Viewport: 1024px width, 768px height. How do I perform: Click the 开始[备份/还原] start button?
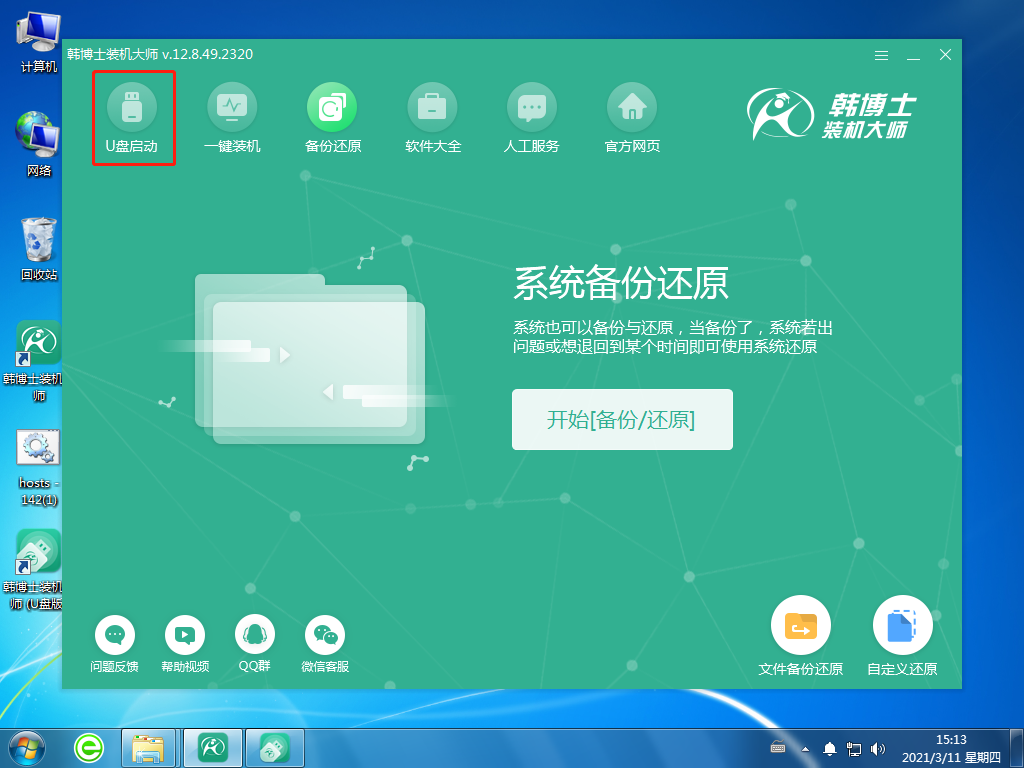tap(622, 419)
